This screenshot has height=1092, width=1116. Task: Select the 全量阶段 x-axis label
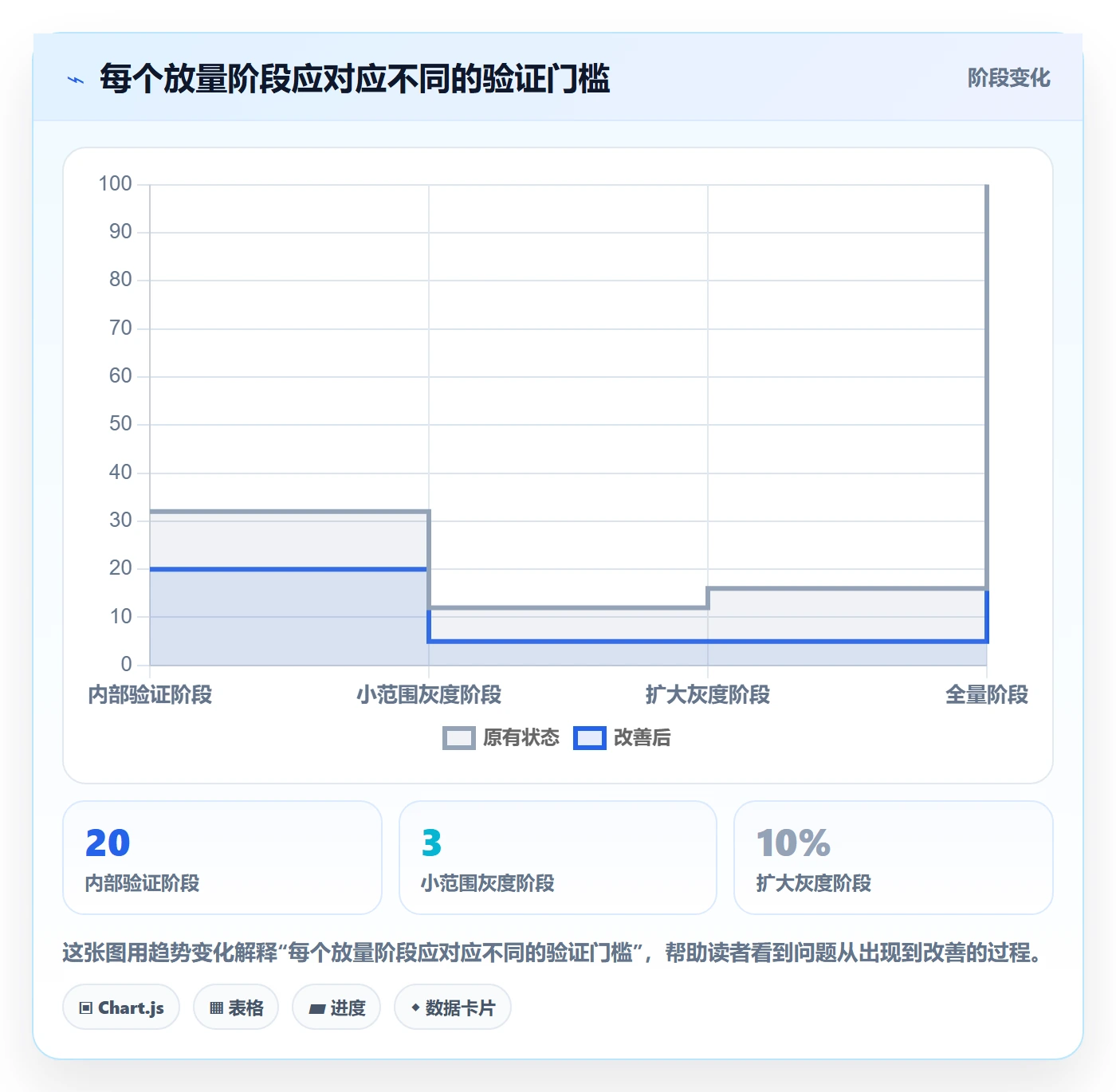(x=987, y=695)
